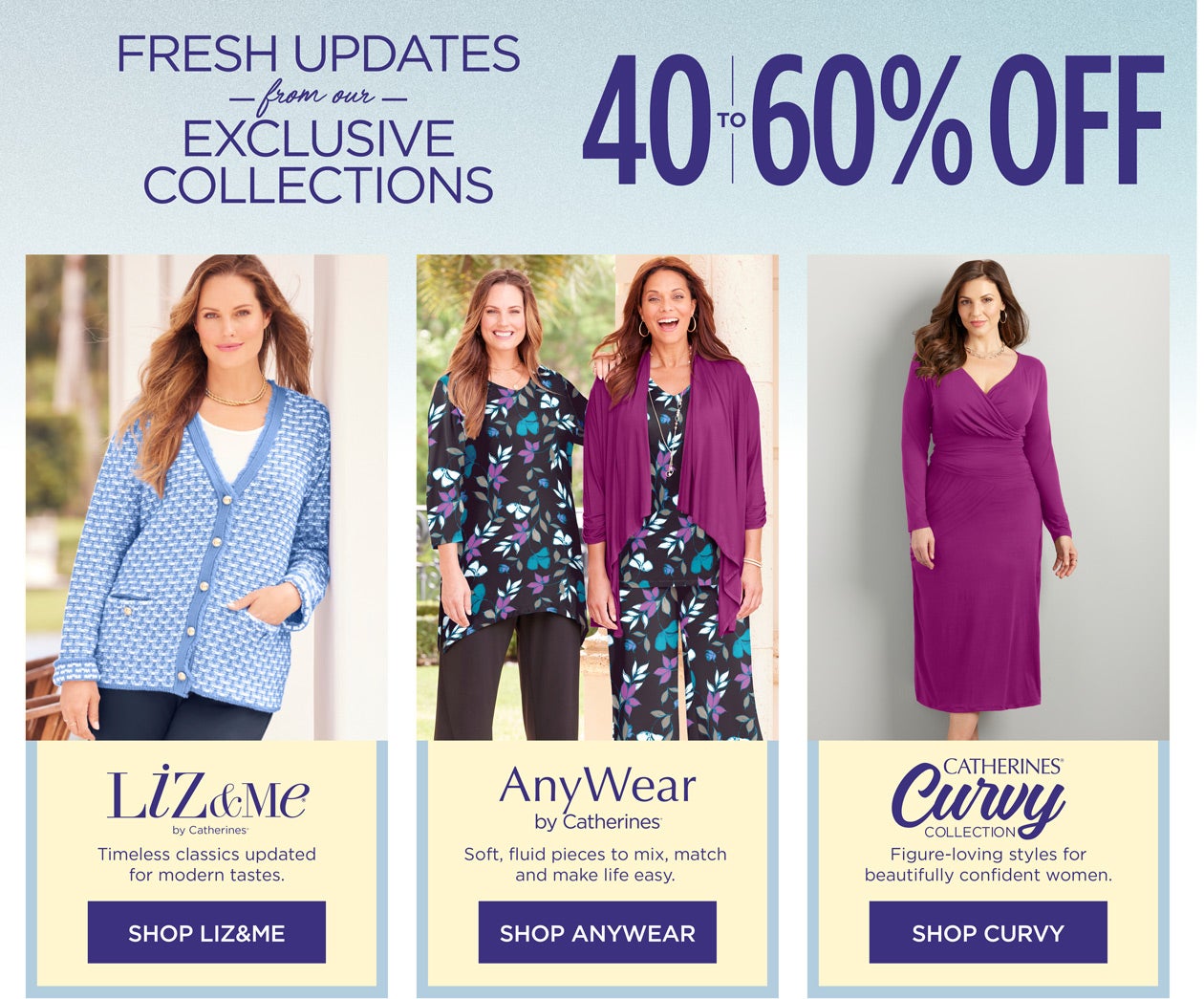Click the SHOP LIZ&ME button
Viewport: 1204px width, 999px height.
click(206, 932)
